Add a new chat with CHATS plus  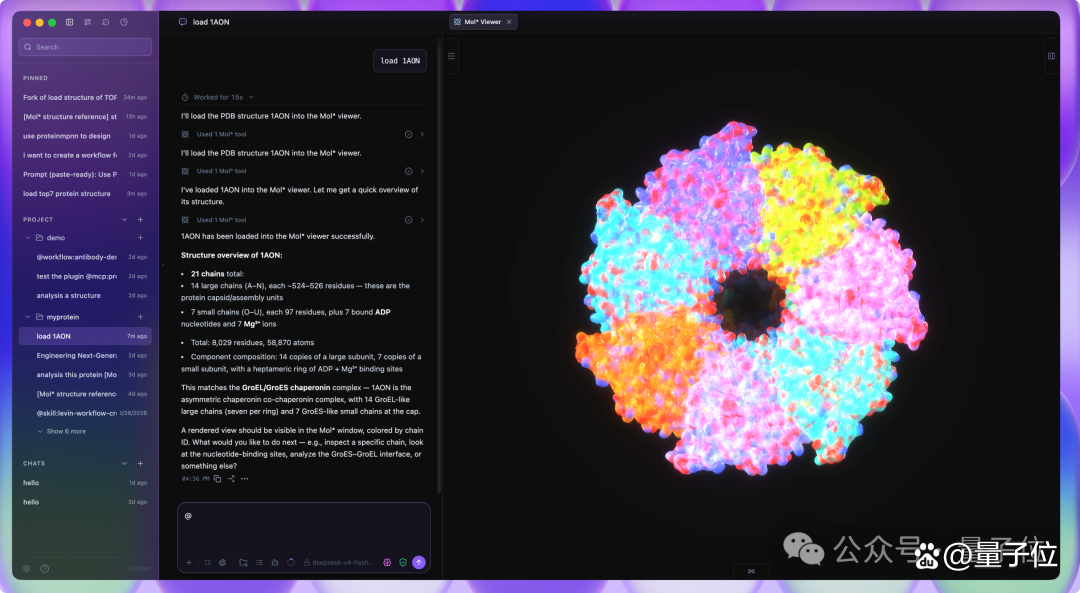pyautogui.click(x=141, y=464)
